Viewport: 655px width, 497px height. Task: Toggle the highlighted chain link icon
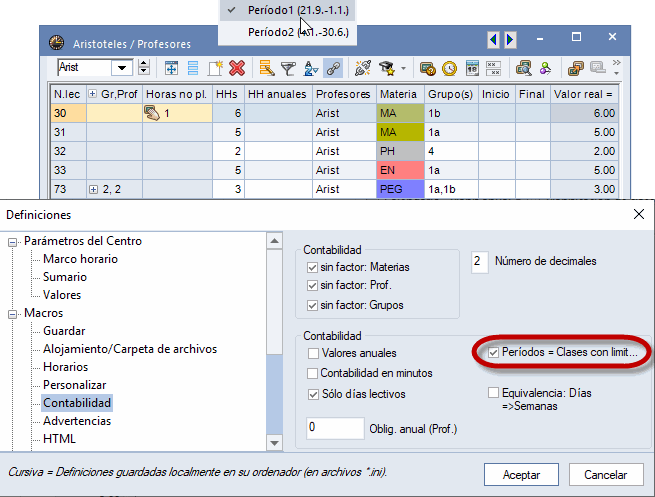[x=333, y=68]
